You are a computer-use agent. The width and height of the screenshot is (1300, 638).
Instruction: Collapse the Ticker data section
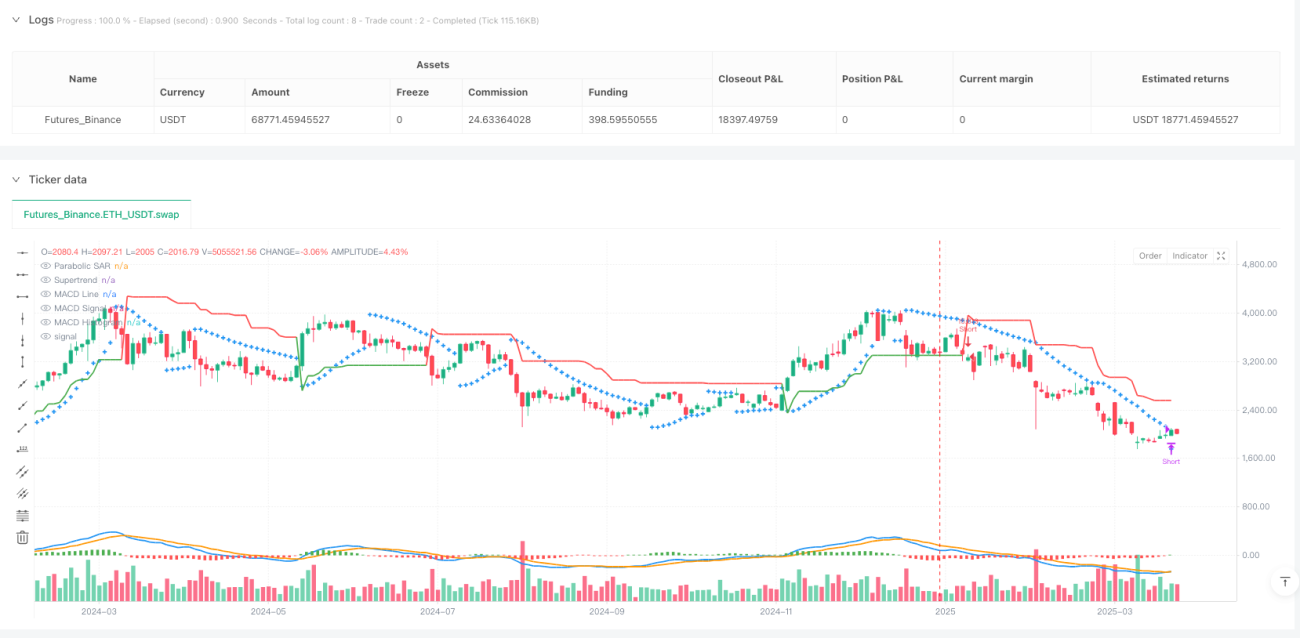coord(16,180)
